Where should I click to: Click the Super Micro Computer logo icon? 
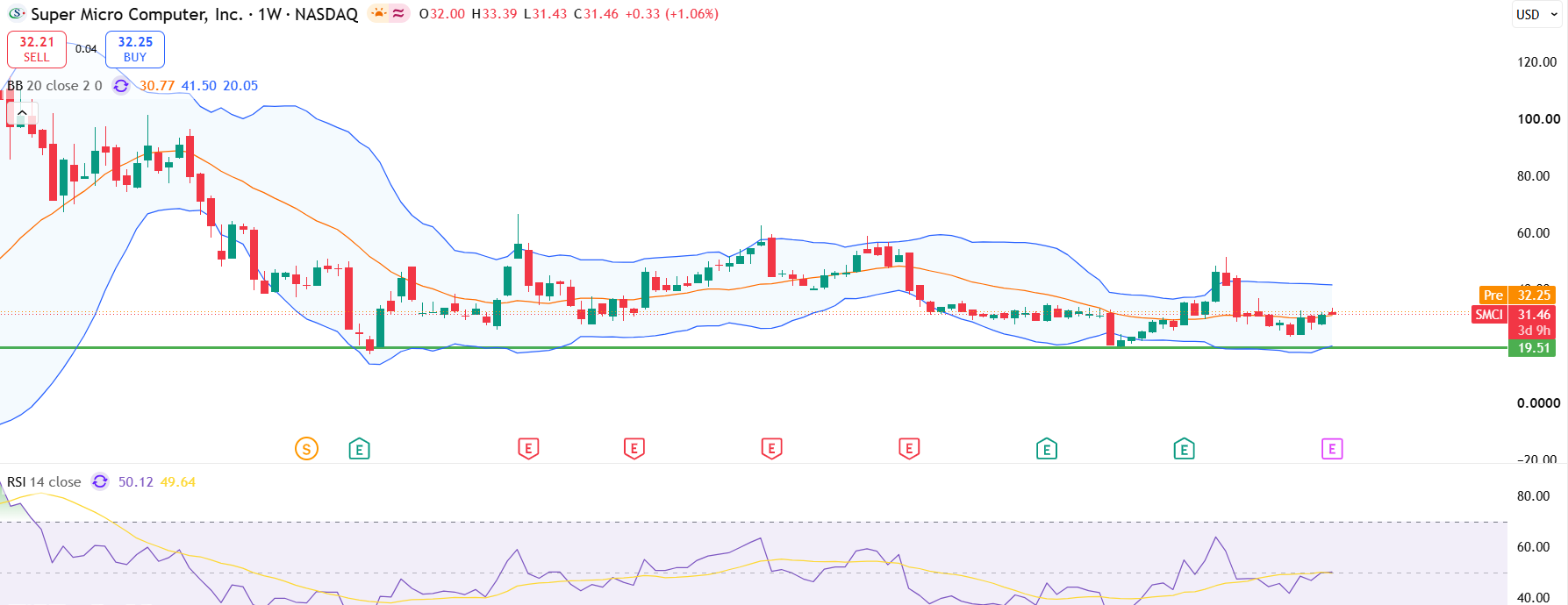pyautogui.click(x=17, y=14)
